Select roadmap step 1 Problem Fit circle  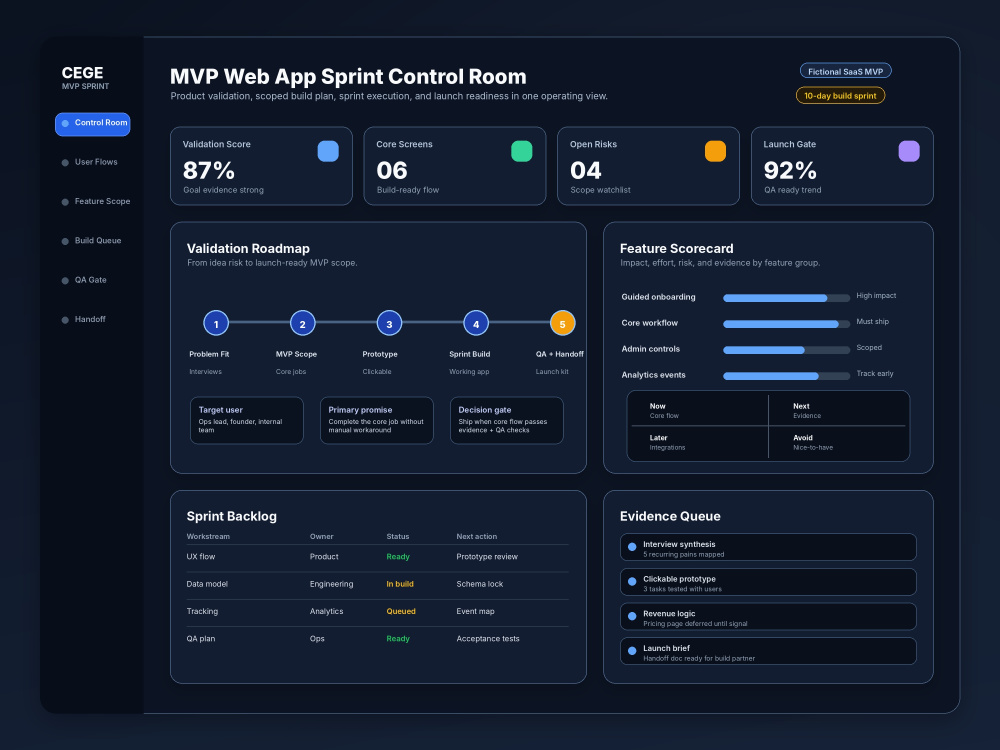point(216,323)
